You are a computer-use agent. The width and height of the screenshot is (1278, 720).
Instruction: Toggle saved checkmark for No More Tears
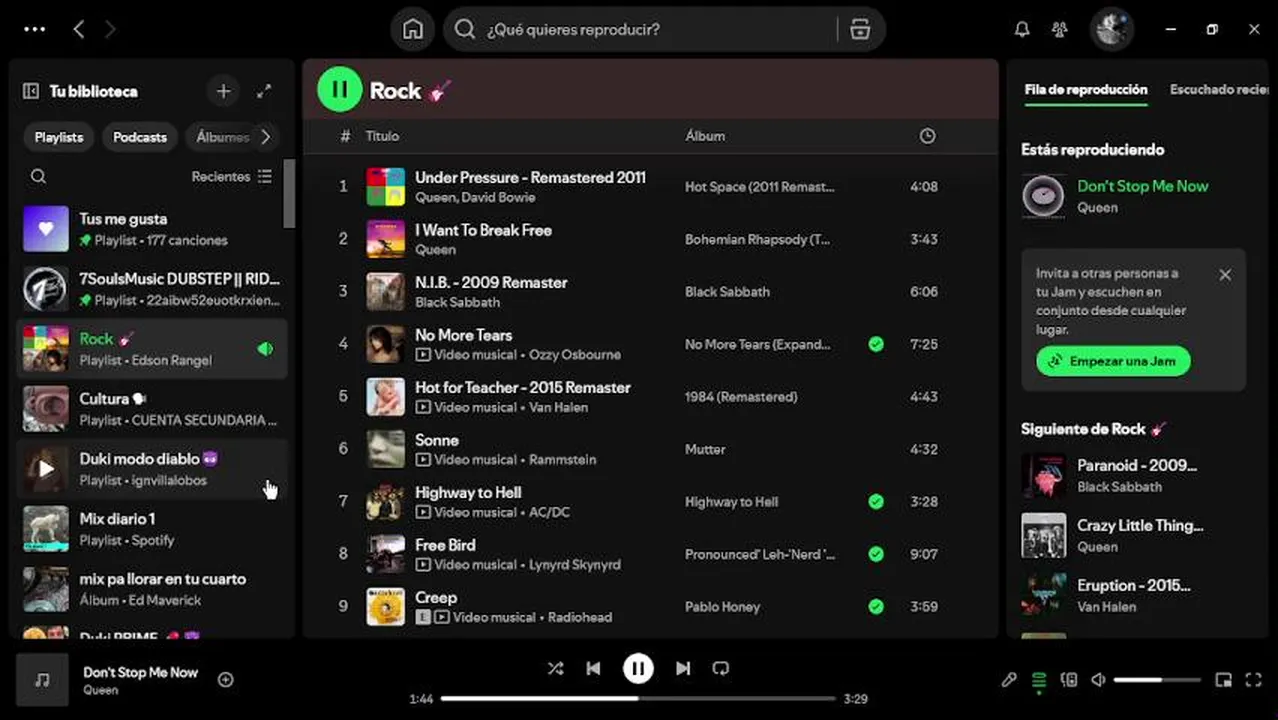pos(876,344)
